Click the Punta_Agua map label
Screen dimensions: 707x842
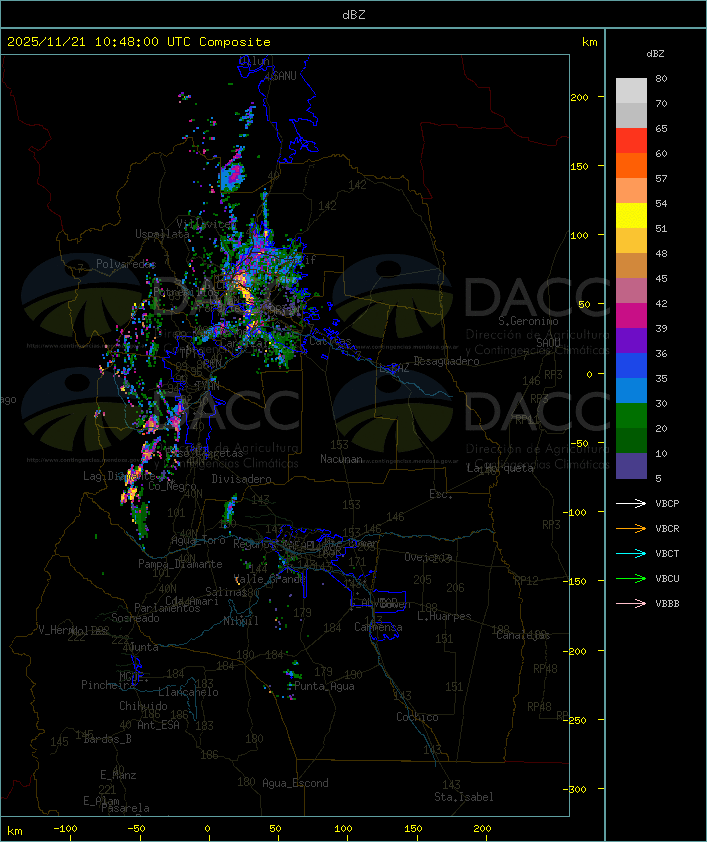[324, 686]
